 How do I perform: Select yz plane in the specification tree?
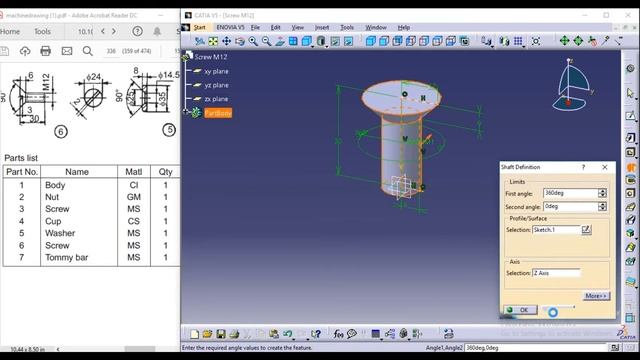(x=216, y=85)
